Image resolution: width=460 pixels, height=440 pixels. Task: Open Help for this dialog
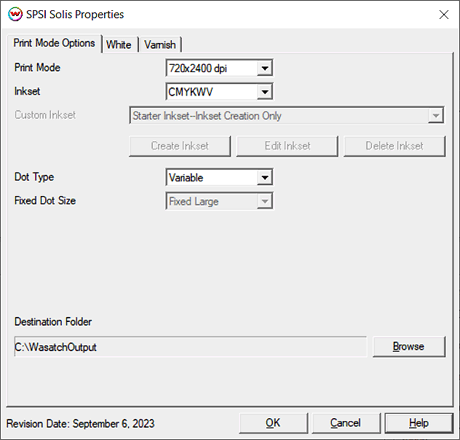click(x=419, y=423)
